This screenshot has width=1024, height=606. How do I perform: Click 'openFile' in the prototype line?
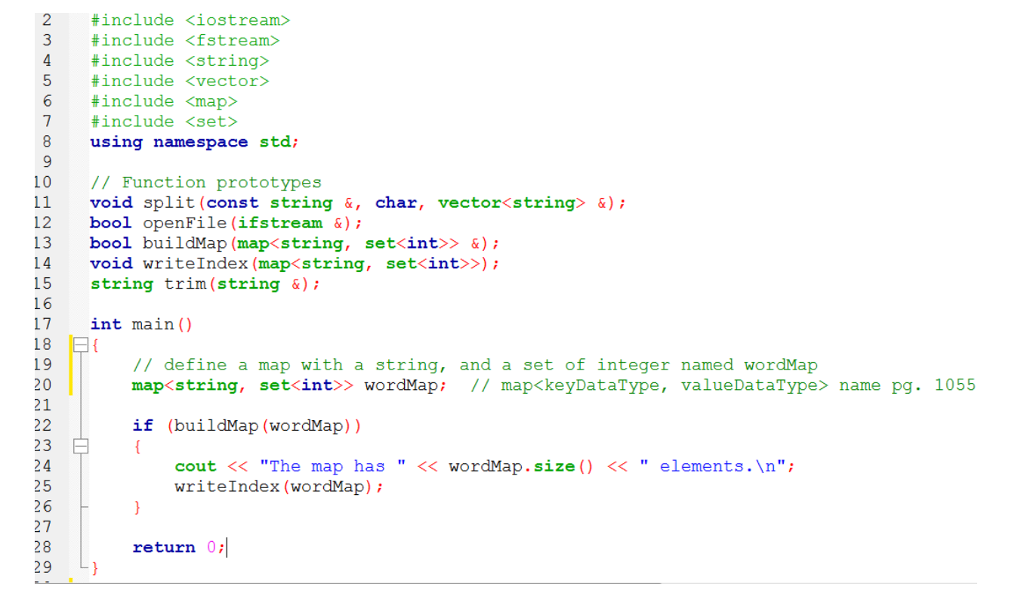click(185, 223)
